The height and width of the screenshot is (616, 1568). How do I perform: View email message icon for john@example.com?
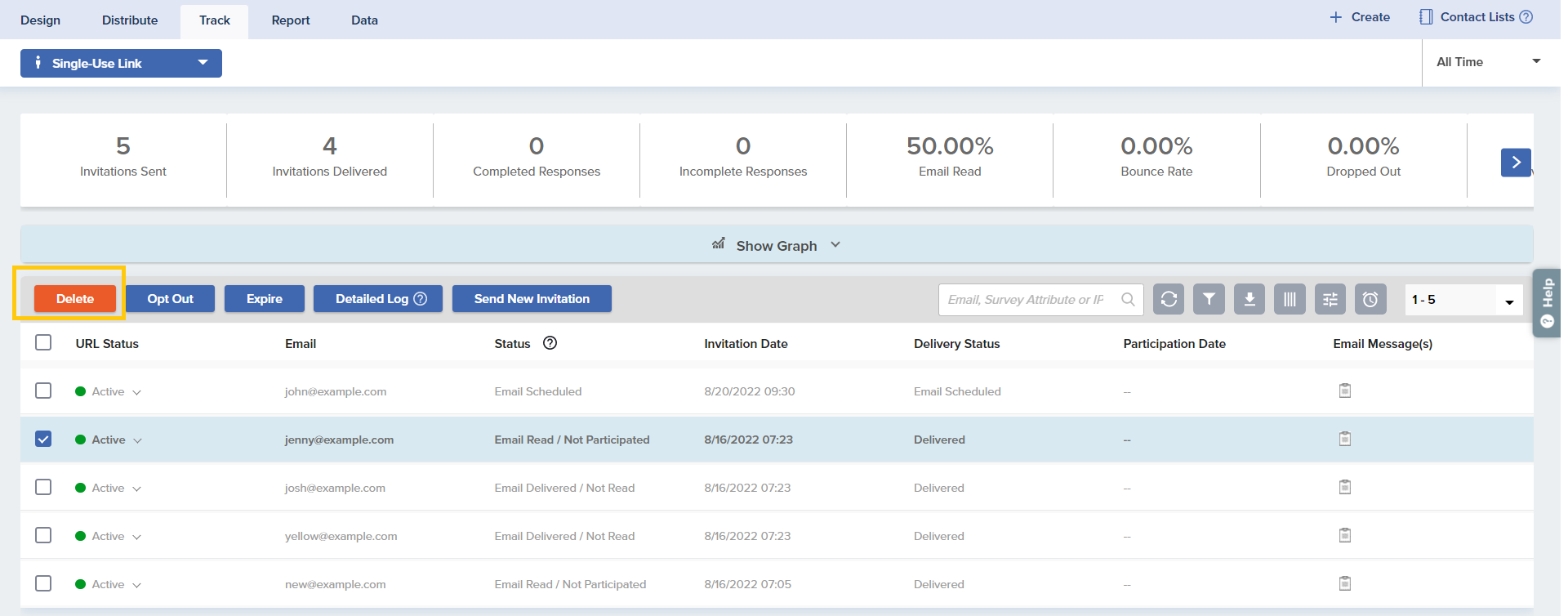1345,391
